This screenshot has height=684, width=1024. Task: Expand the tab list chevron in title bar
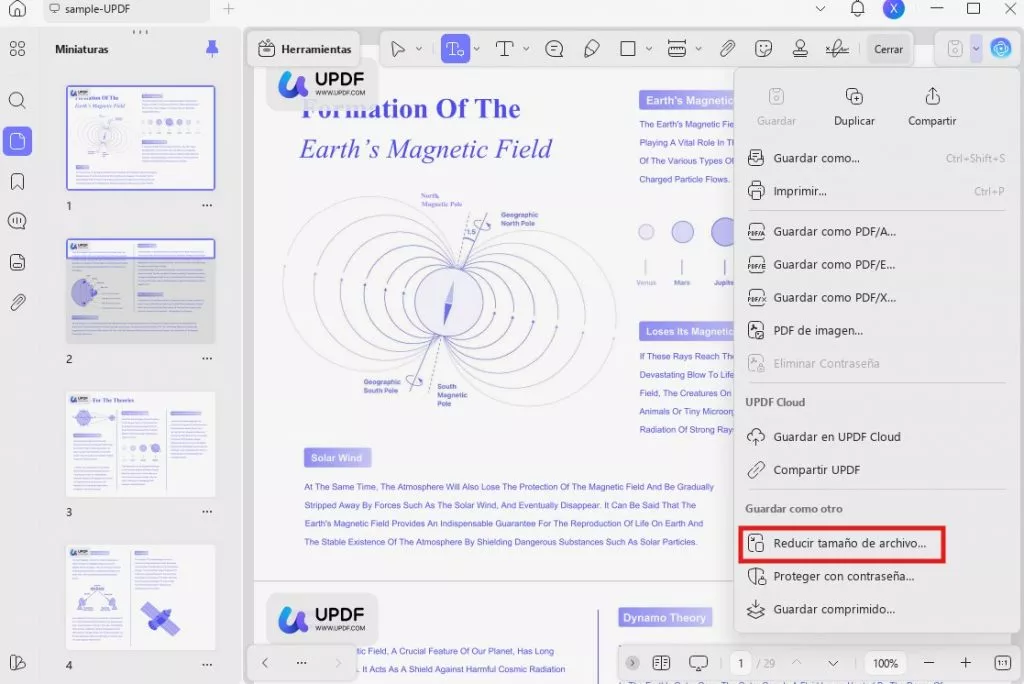click(x=820, y=9)
